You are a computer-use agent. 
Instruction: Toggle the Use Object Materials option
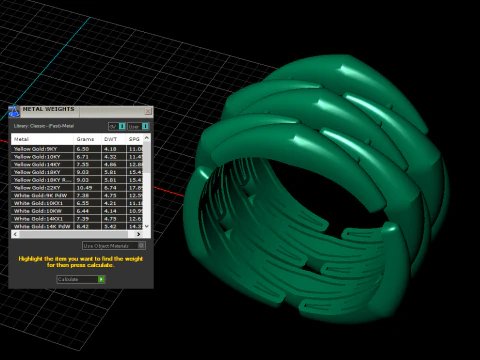pyautogui.click(x=114, y=246)
